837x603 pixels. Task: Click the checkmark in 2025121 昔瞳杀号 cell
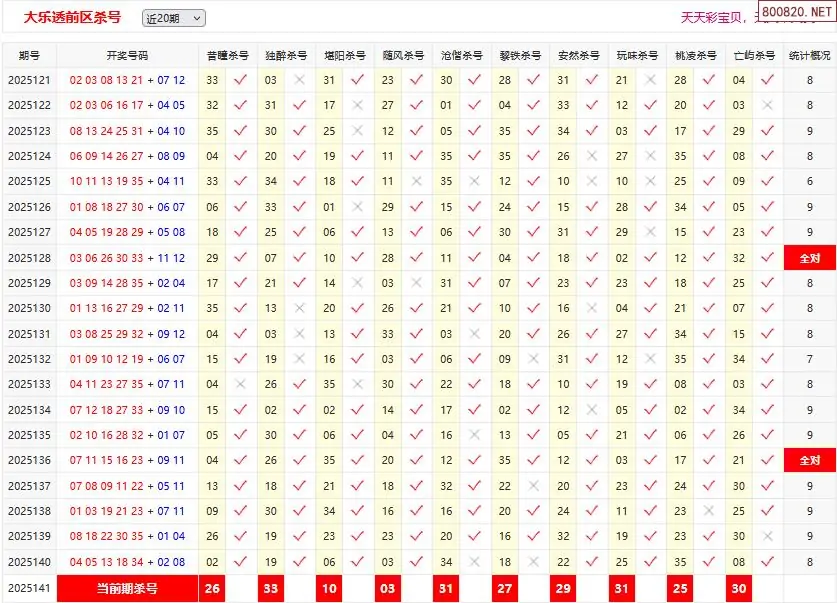click(240, 80)
